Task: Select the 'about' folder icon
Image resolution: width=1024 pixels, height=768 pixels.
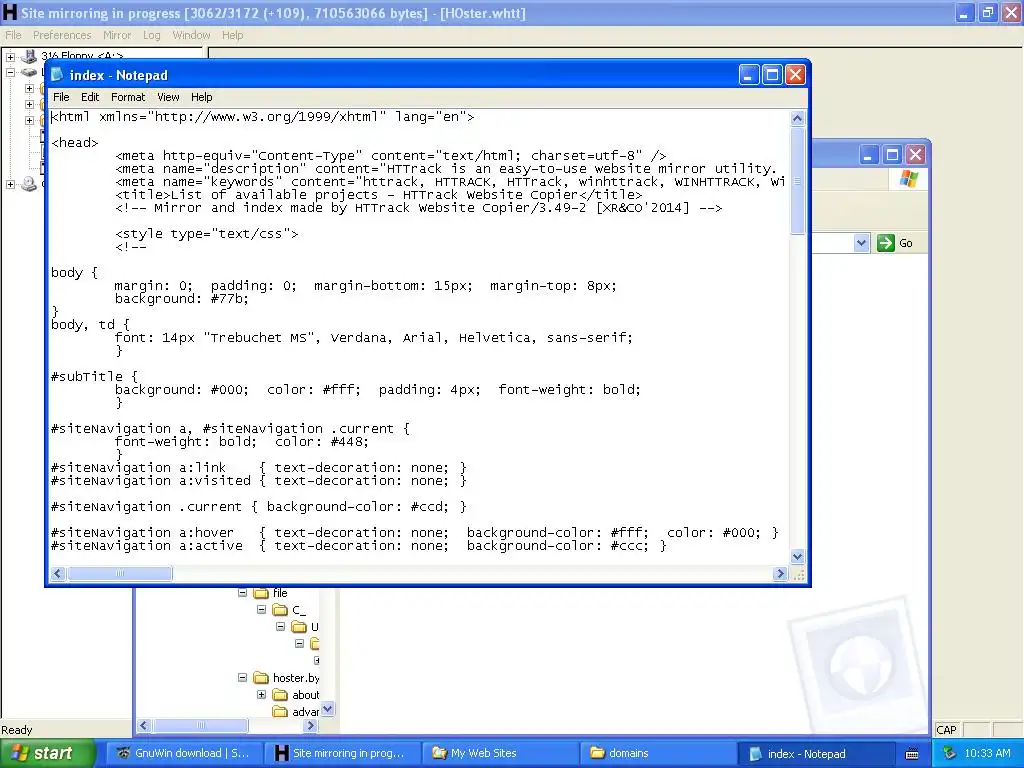Action: (x=280, y=695)
